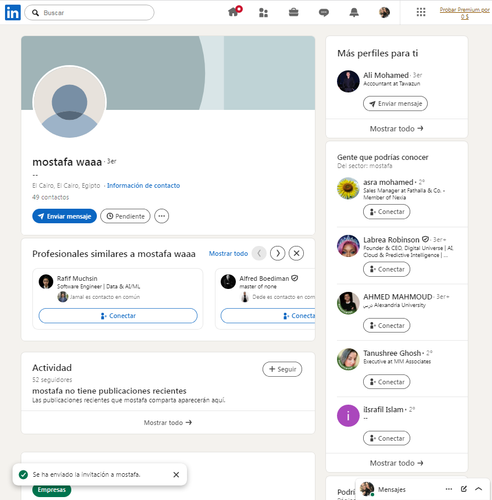The height and width of the screenshot is (500, 492).
Task: Open Alfred Boediman's profile name
Action: pos(264,278)
